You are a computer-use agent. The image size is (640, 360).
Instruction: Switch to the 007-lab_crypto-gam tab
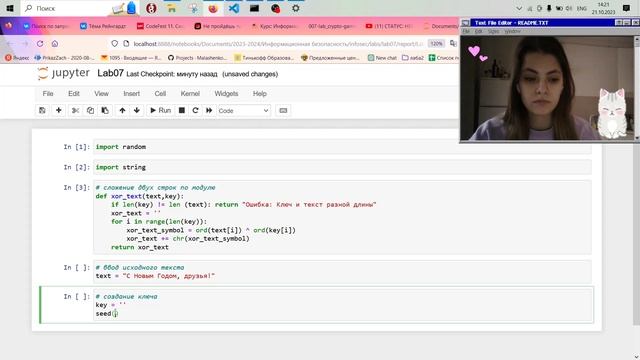pos(331,26)
